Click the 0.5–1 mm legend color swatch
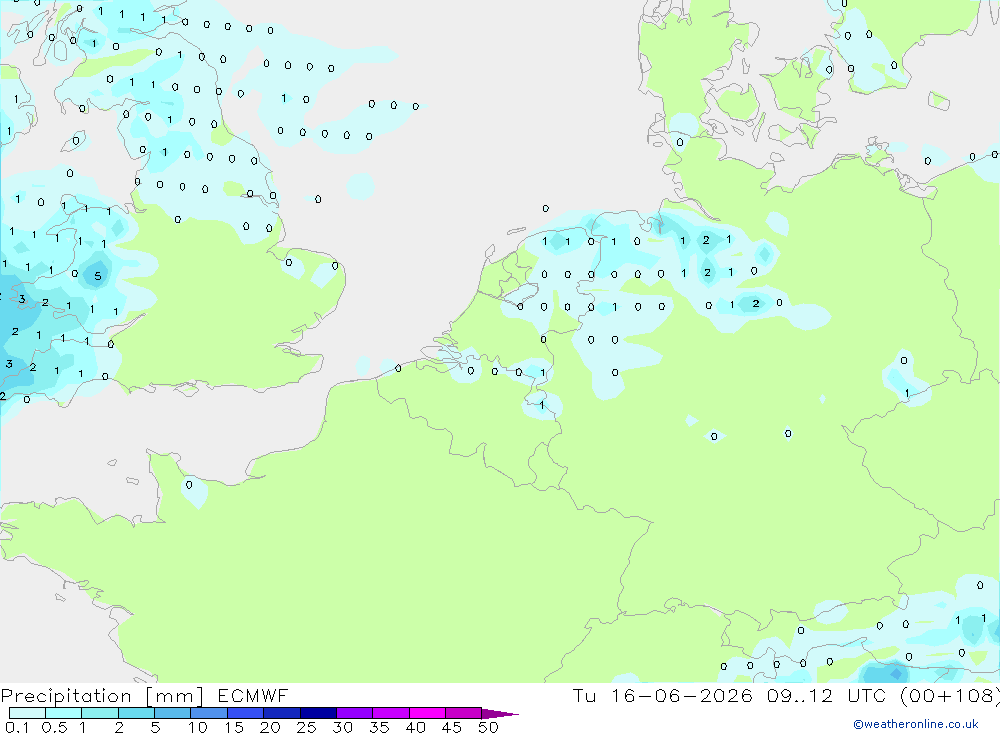 click(x=64, y=713)
